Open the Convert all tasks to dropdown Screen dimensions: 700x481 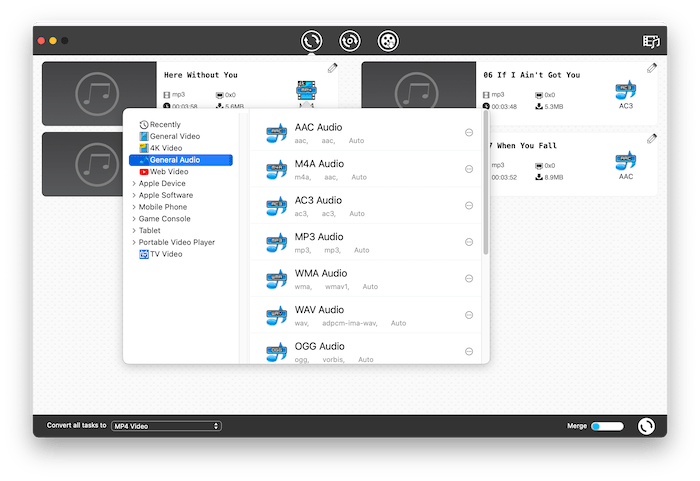coord(166,426)
